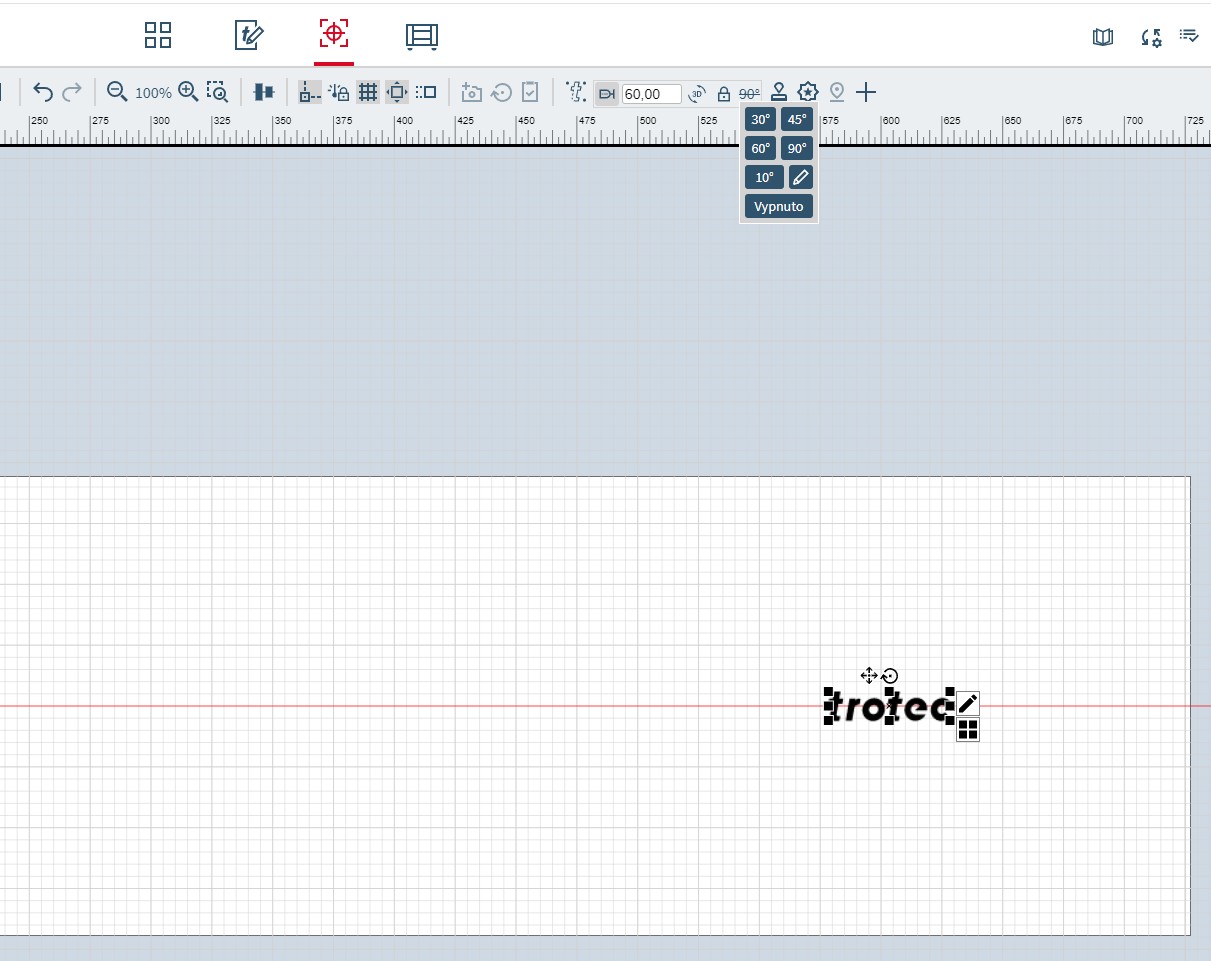Toggle the strikethrough 90° snap option

point(749,94)
